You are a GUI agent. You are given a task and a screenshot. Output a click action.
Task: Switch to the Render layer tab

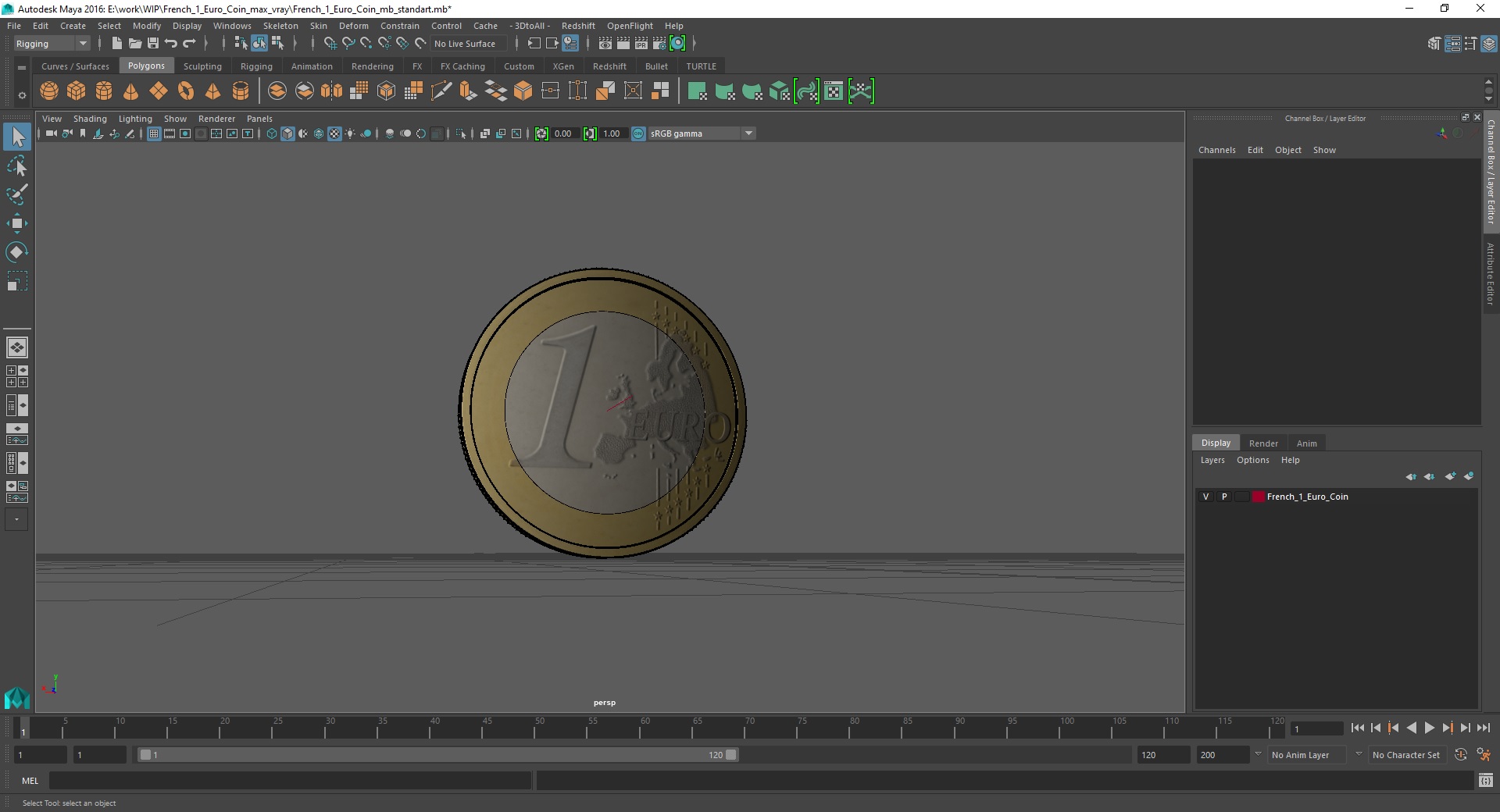pyautogui.click(x=1263, y=443)
